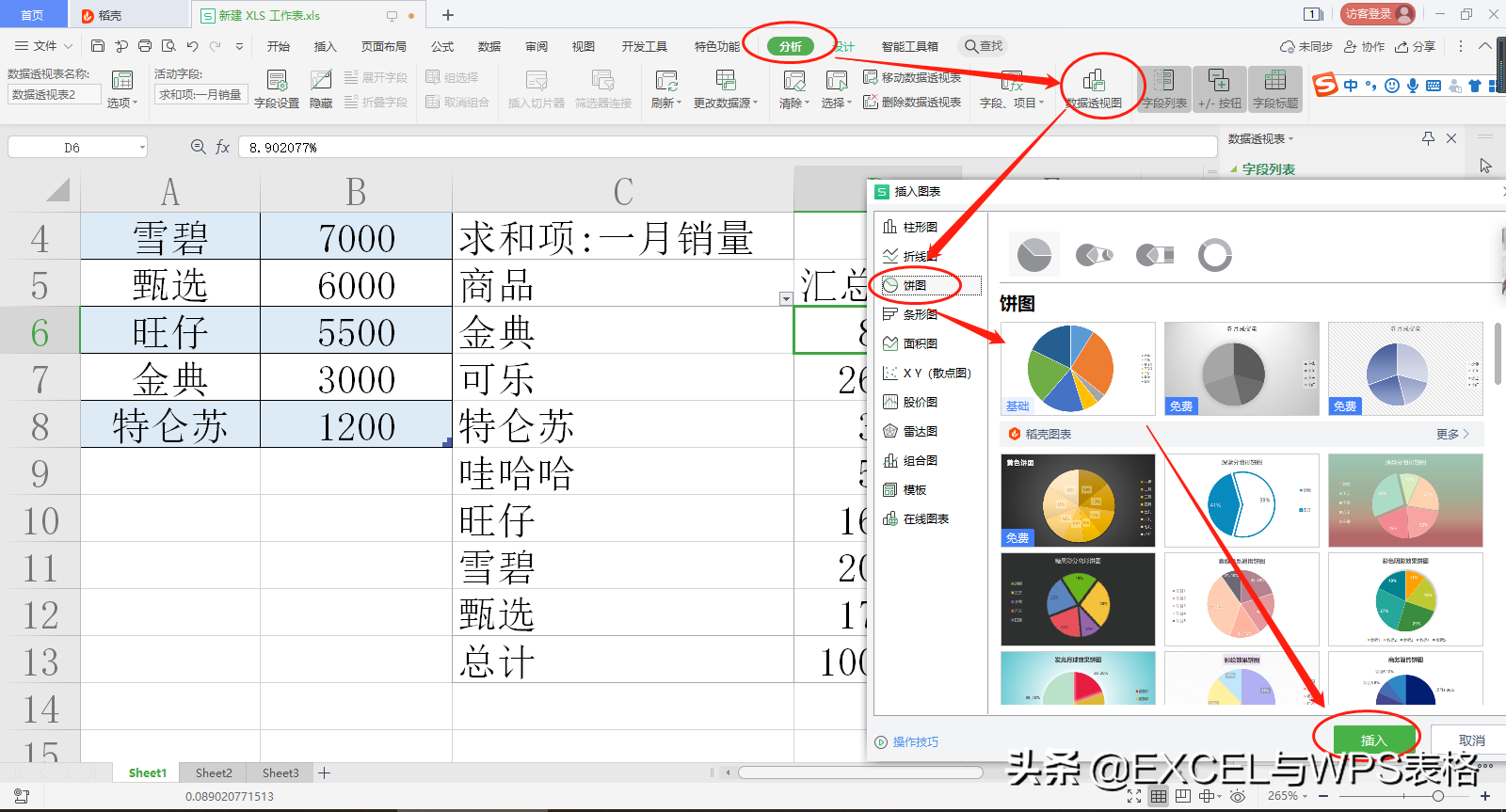Select 雷达图 radar chart type

point(910,431)
